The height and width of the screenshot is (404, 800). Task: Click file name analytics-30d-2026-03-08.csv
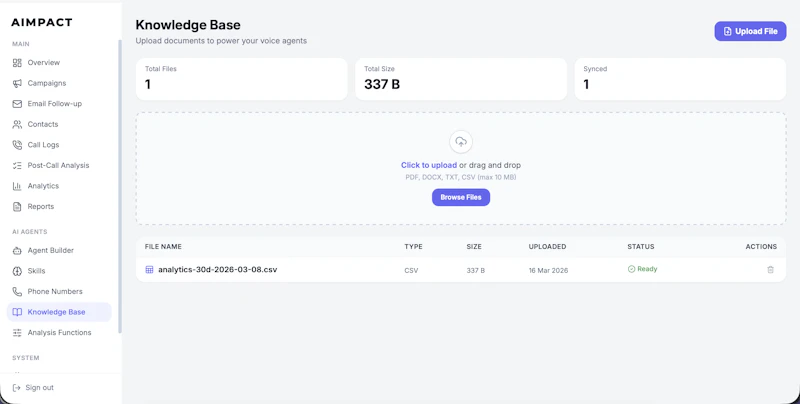coord(217,269)
